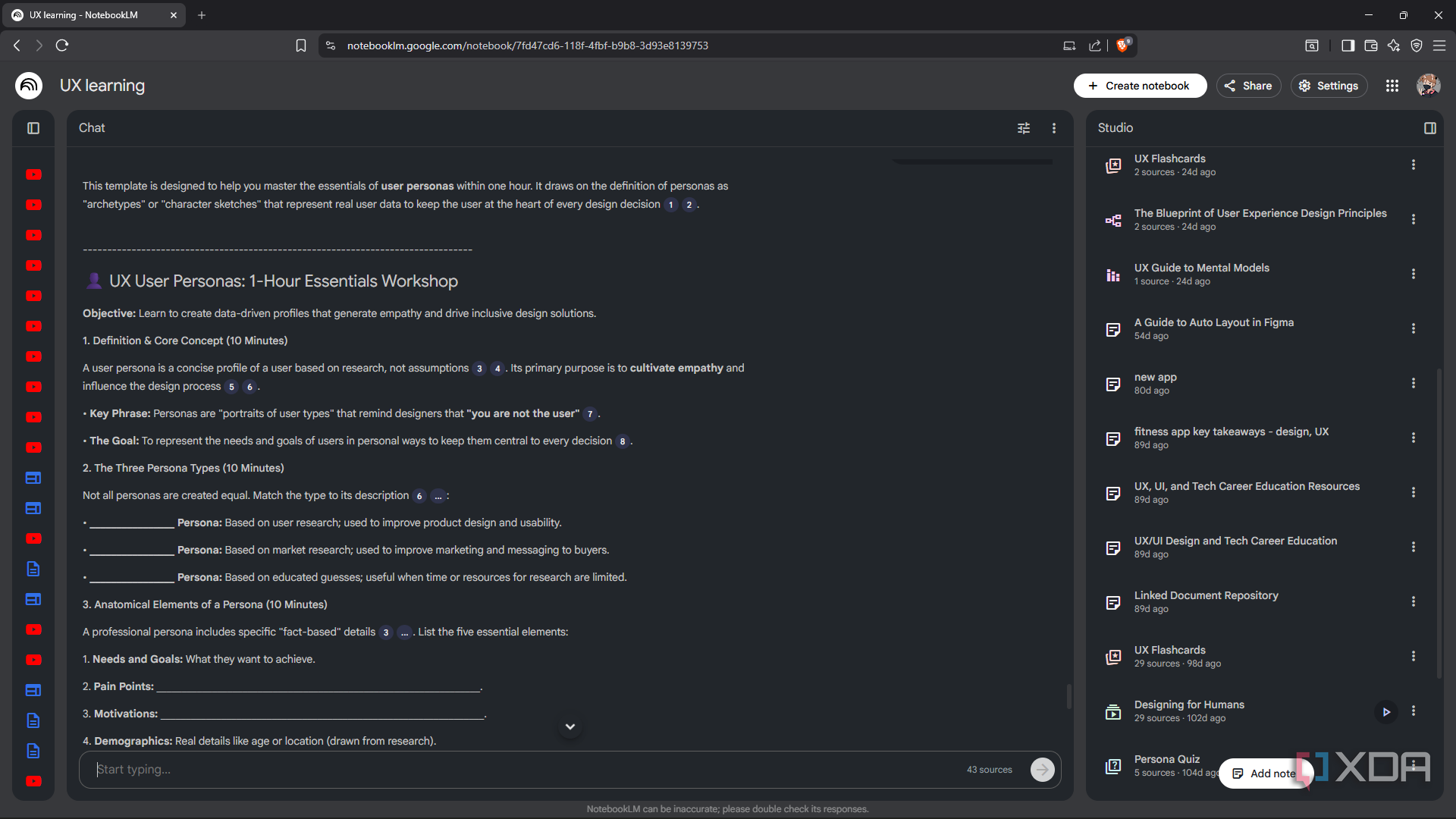Open chat panel more options menu

1054,128
